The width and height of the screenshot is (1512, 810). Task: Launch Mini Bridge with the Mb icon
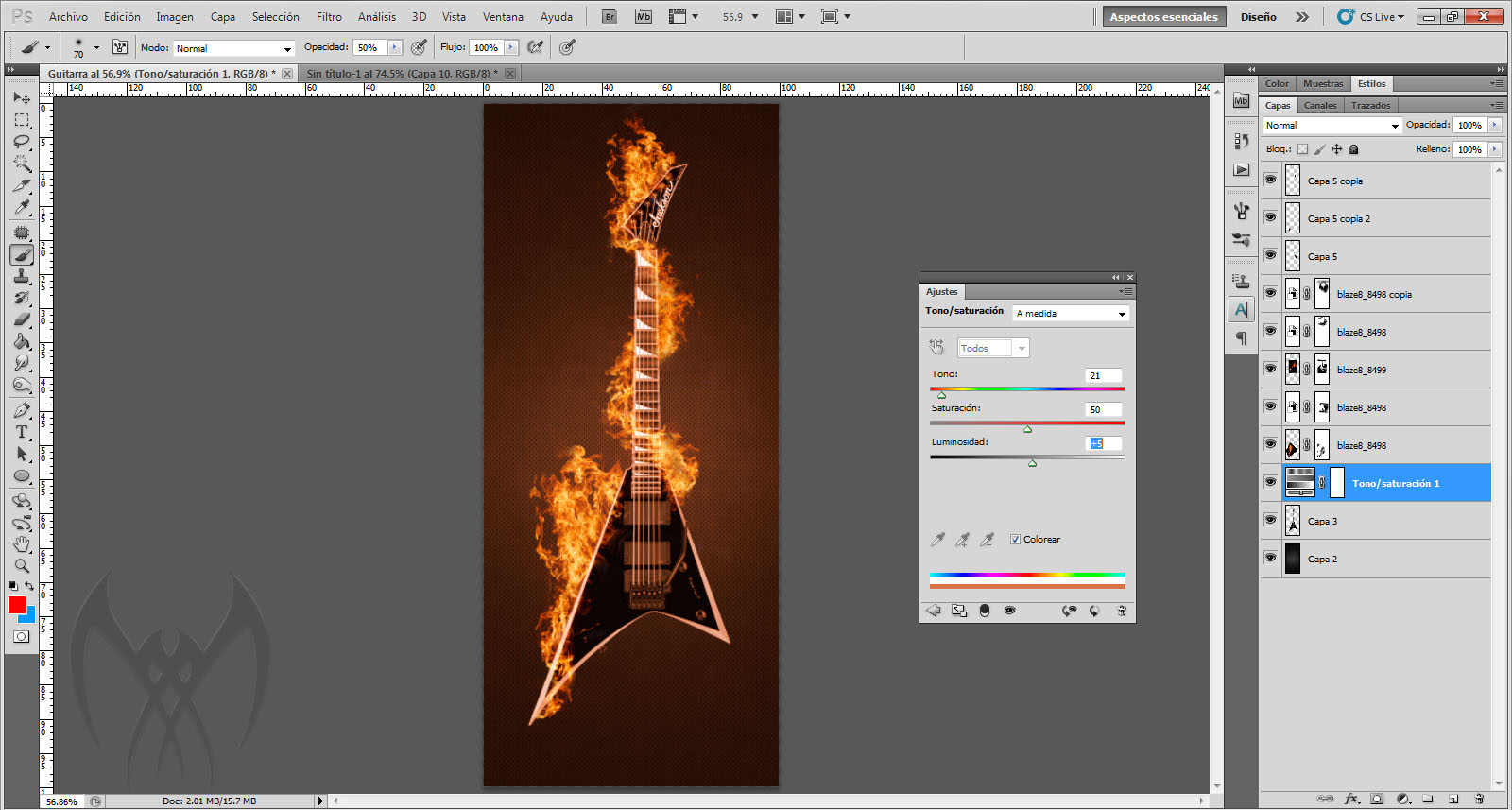[644, 17]
